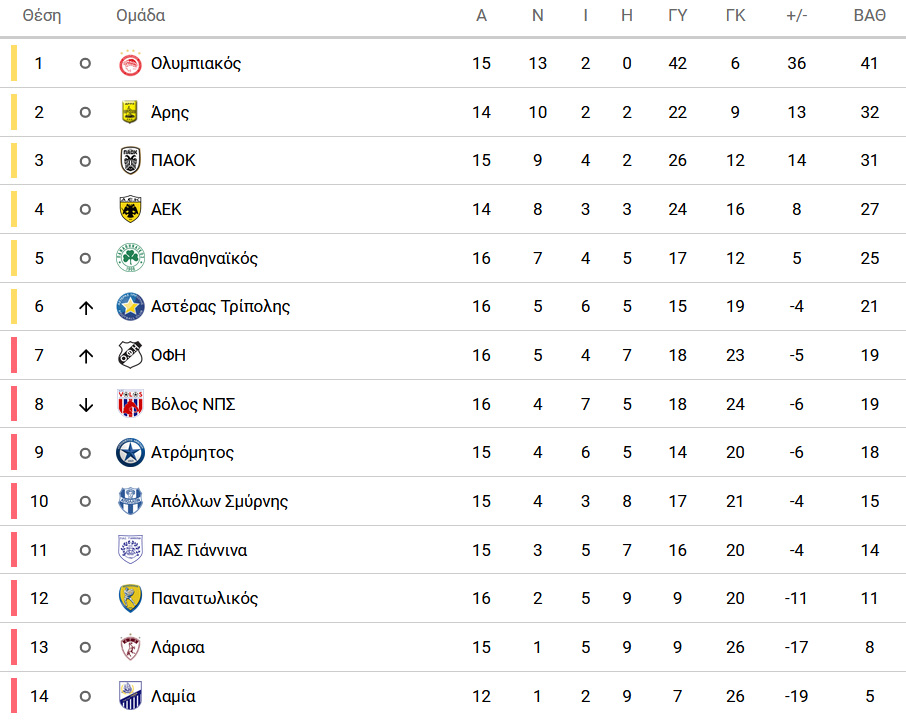Select the ΠΑΟΚ club emblem

(x=130, y=160)
